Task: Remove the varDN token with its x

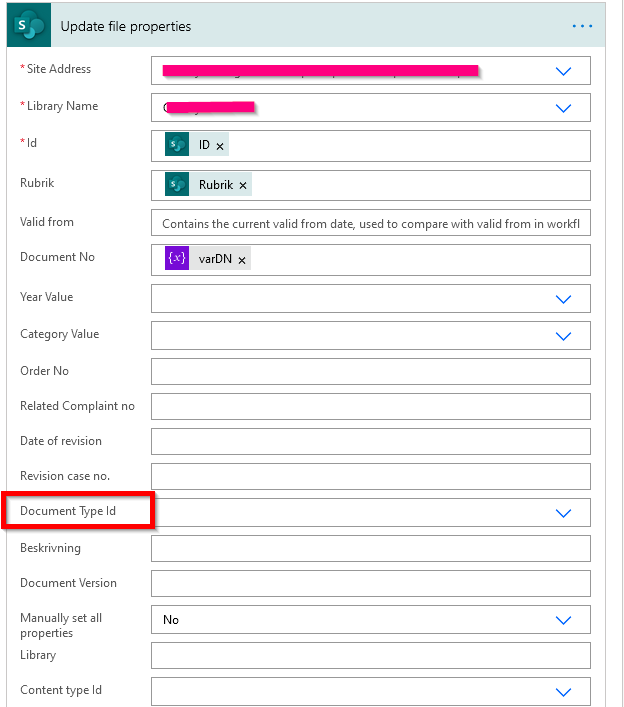Action: point(242,260)
